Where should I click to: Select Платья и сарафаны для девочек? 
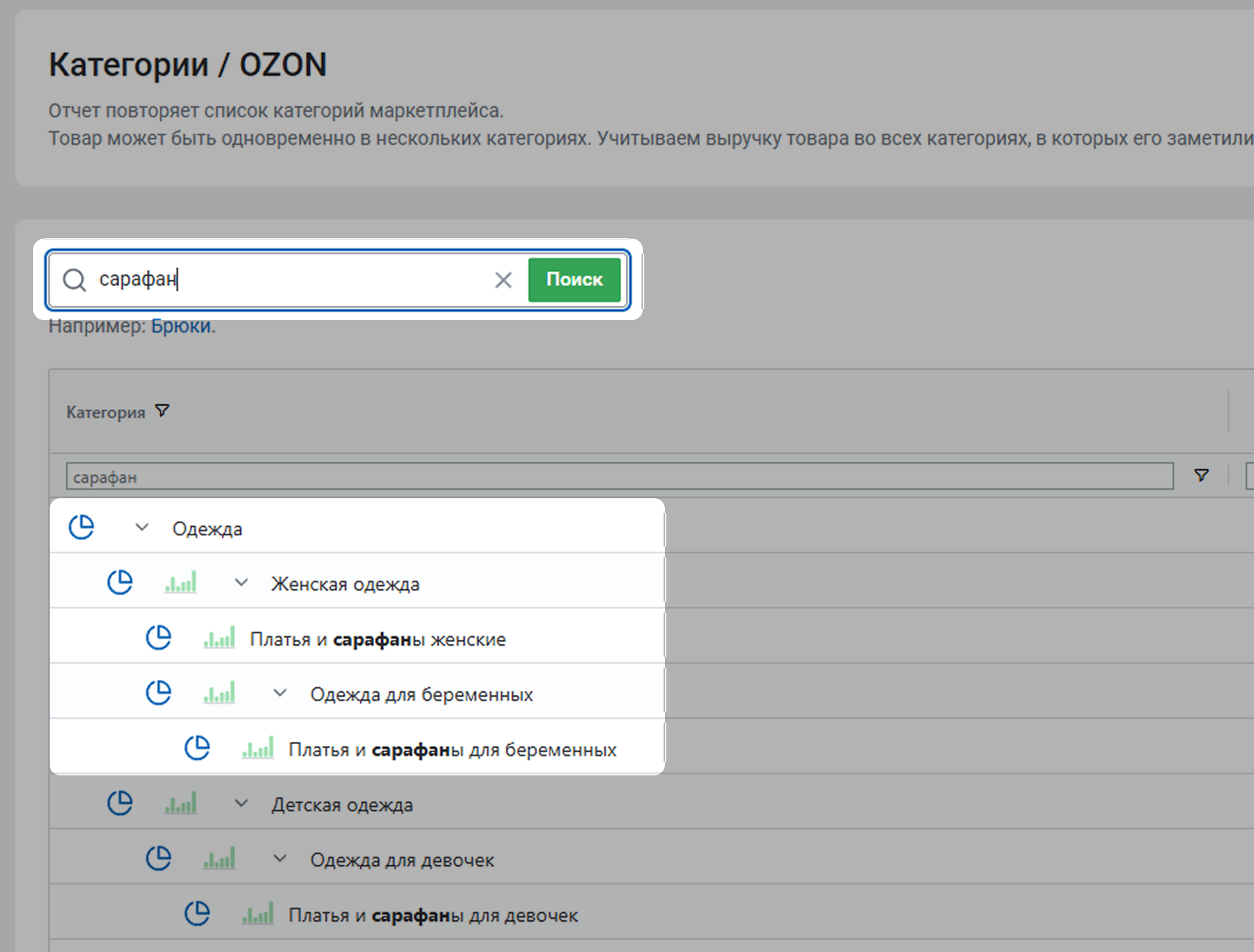coord(433,915)
